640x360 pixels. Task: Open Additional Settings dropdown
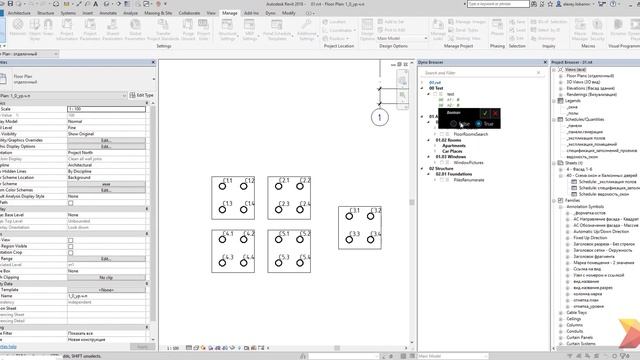pyautogui.click(x=307, y=29)
